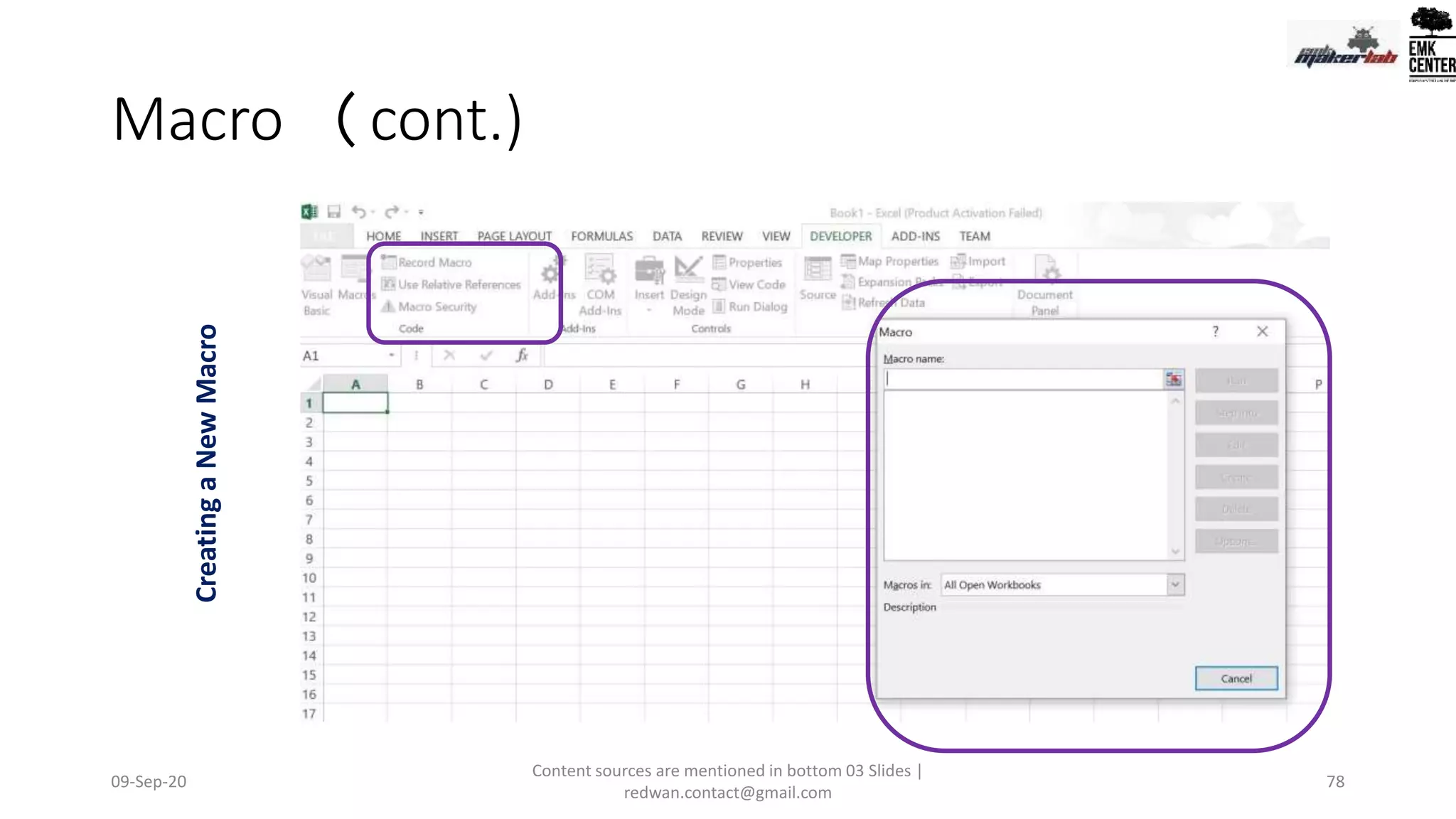Click the collapse dialog icon beside Macro name
Image resolution: width=1456 pixels, height=819 pixels.
pyautogui.click(x=1174, y=380)
